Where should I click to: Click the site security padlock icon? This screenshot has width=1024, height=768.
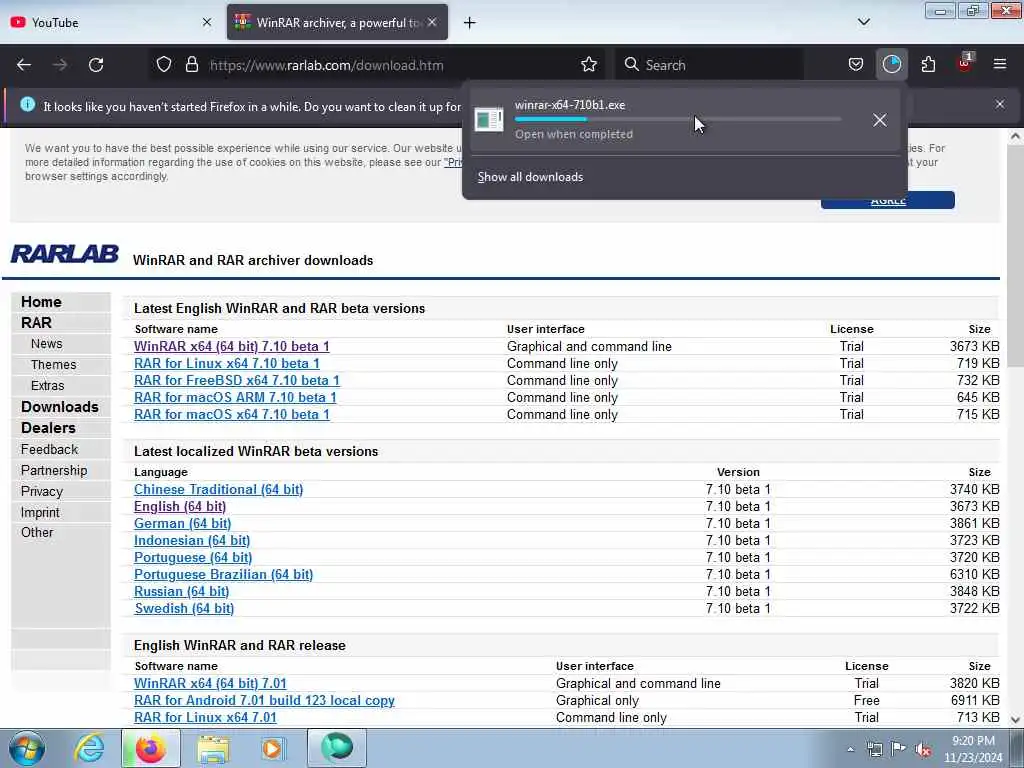[x=191, y=65]
